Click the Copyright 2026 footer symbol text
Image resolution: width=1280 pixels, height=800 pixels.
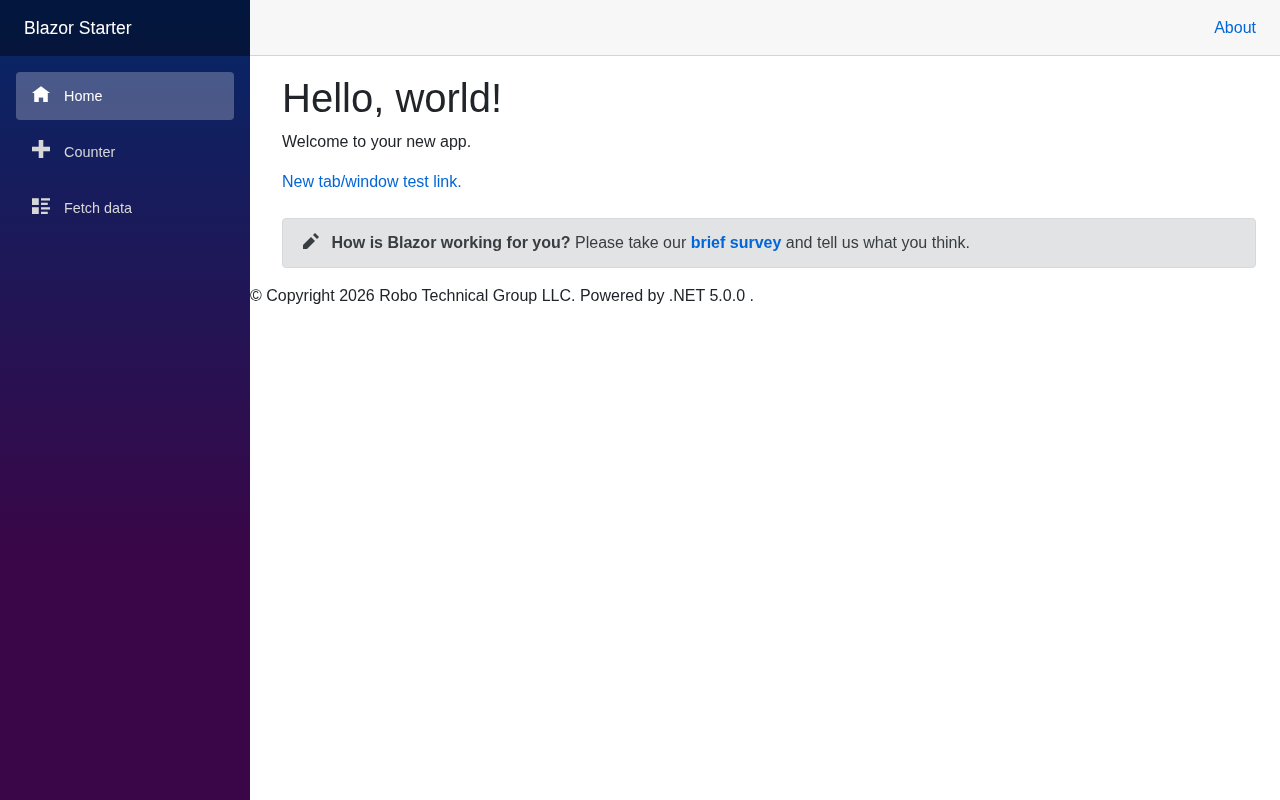[x=312, y=296]
